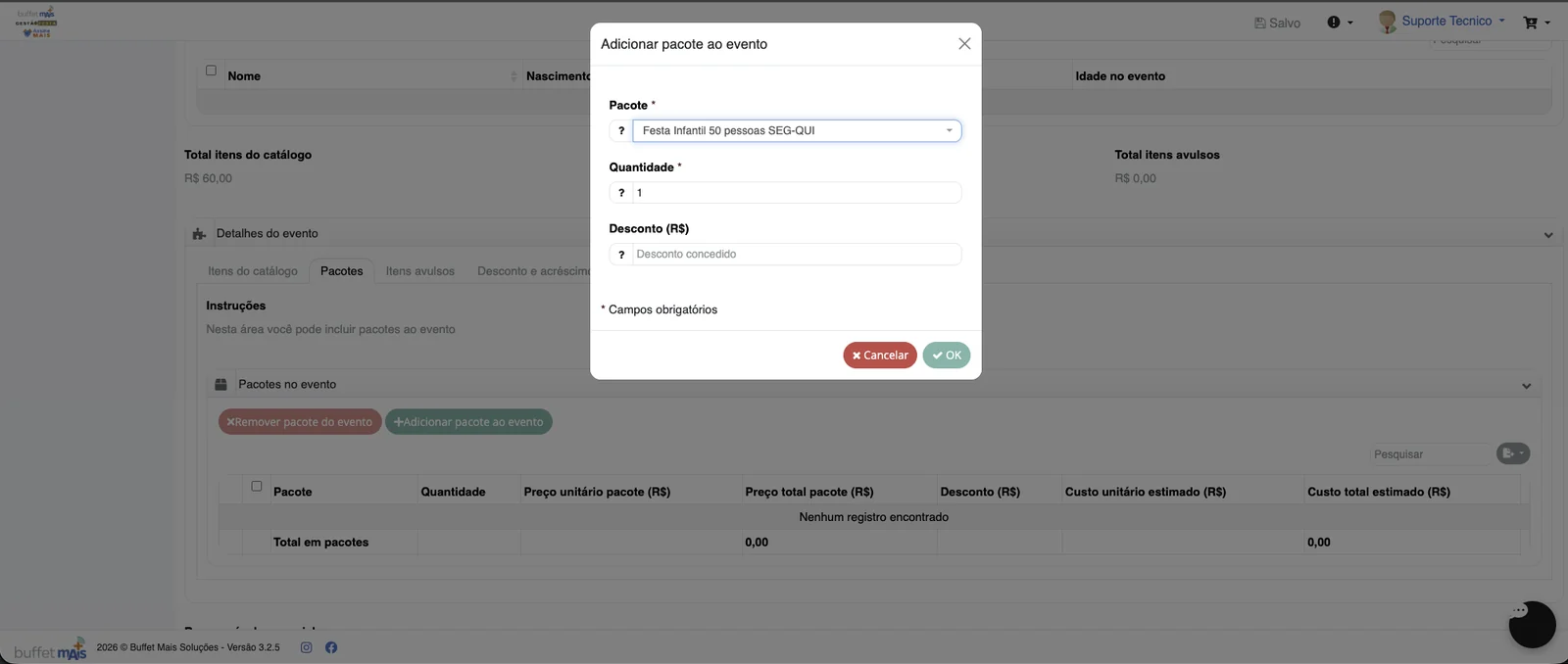Click the Adicionar pacote ao evento button
Image resolution: width=1568 pixels, height=664 pixels.
coord(468,422)
